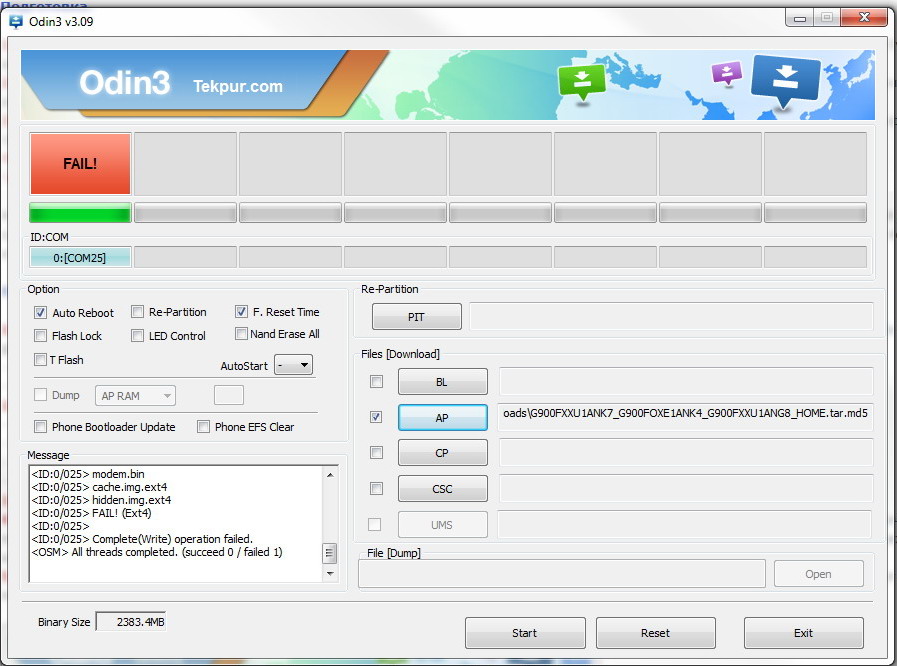Click the AP file path field
The width and height of the screenshot is (897, 666).
click(x=685, y=417)
